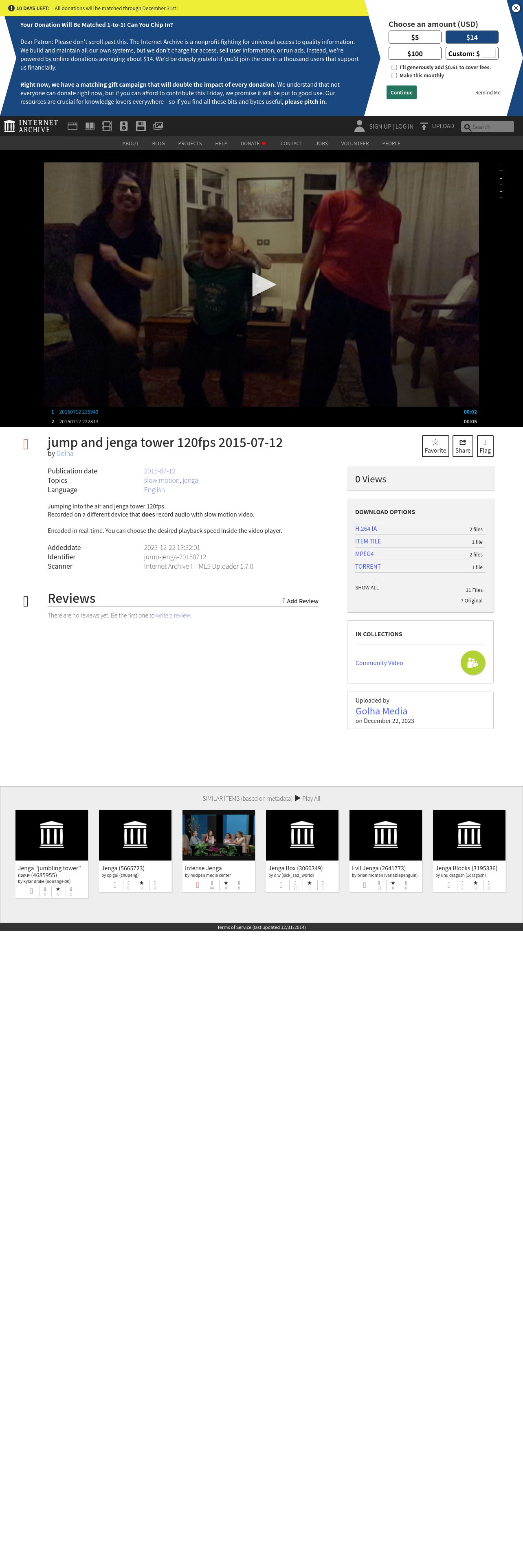
Task: Open the ITEM TILE download option
Action: point(368,541)
